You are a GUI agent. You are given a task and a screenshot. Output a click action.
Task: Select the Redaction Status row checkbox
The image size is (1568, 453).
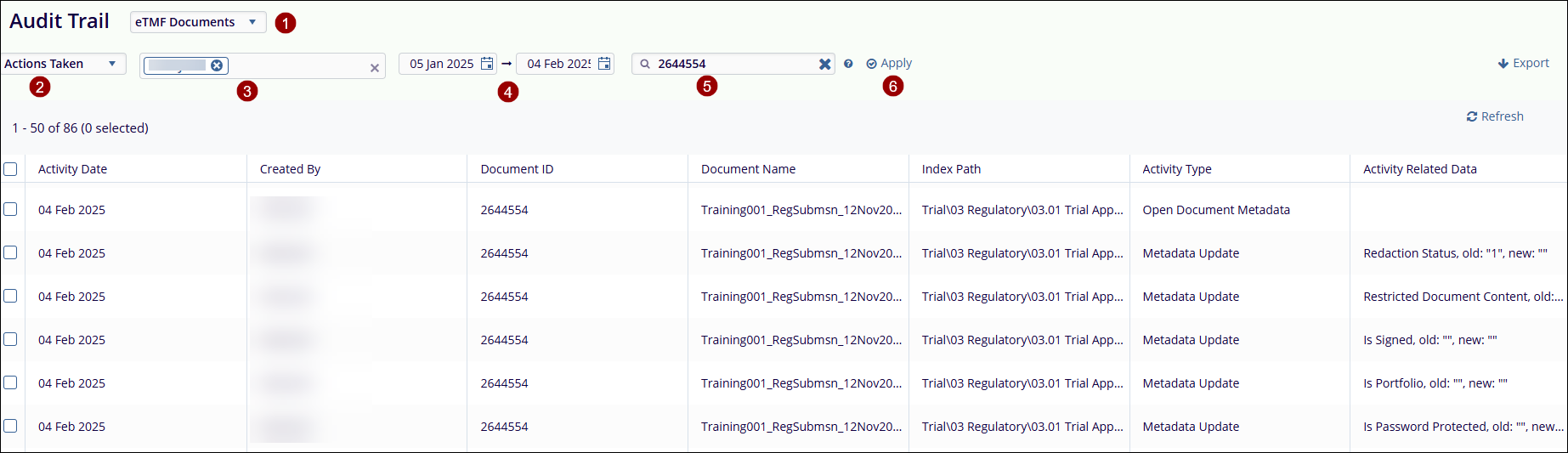point(10,252)
